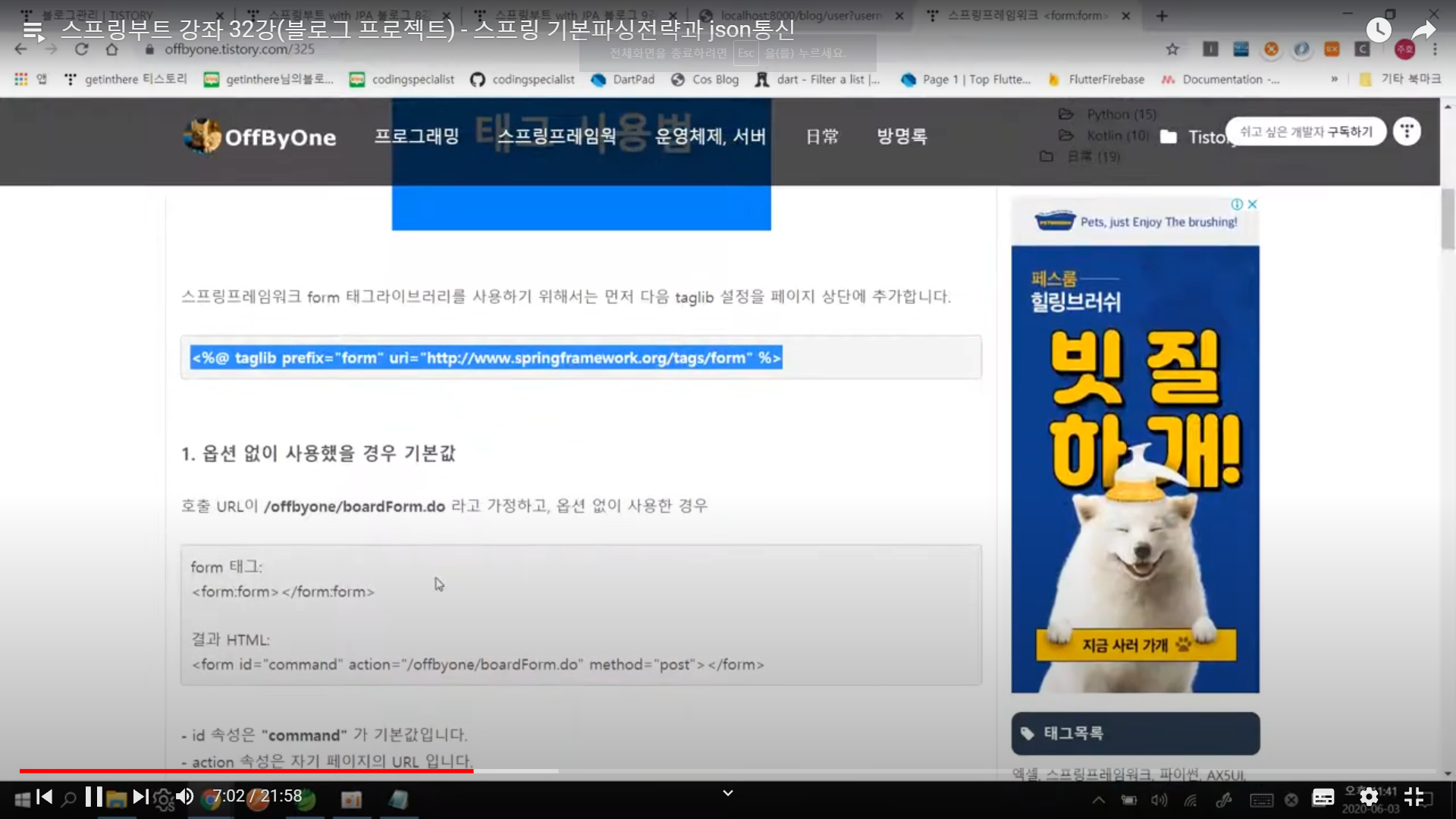Close the 스프링프레임워크 form:form tab
This screenshot has width=1456, height=819.
point(1126,15)
